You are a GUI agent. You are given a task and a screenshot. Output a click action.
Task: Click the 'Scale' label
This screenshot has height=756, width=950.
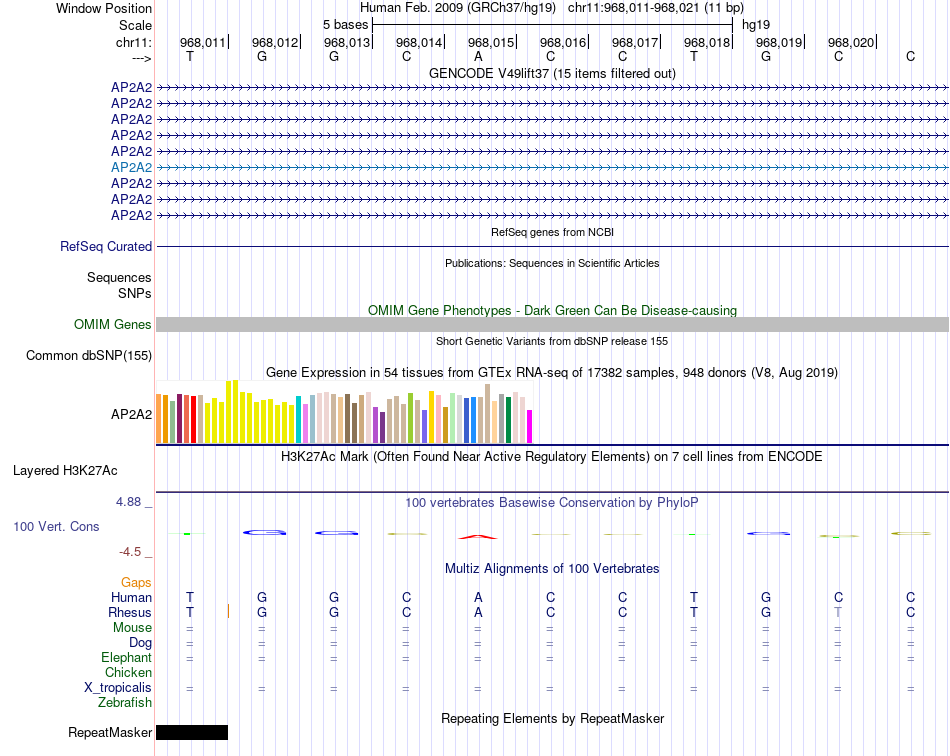pos(135,25)
